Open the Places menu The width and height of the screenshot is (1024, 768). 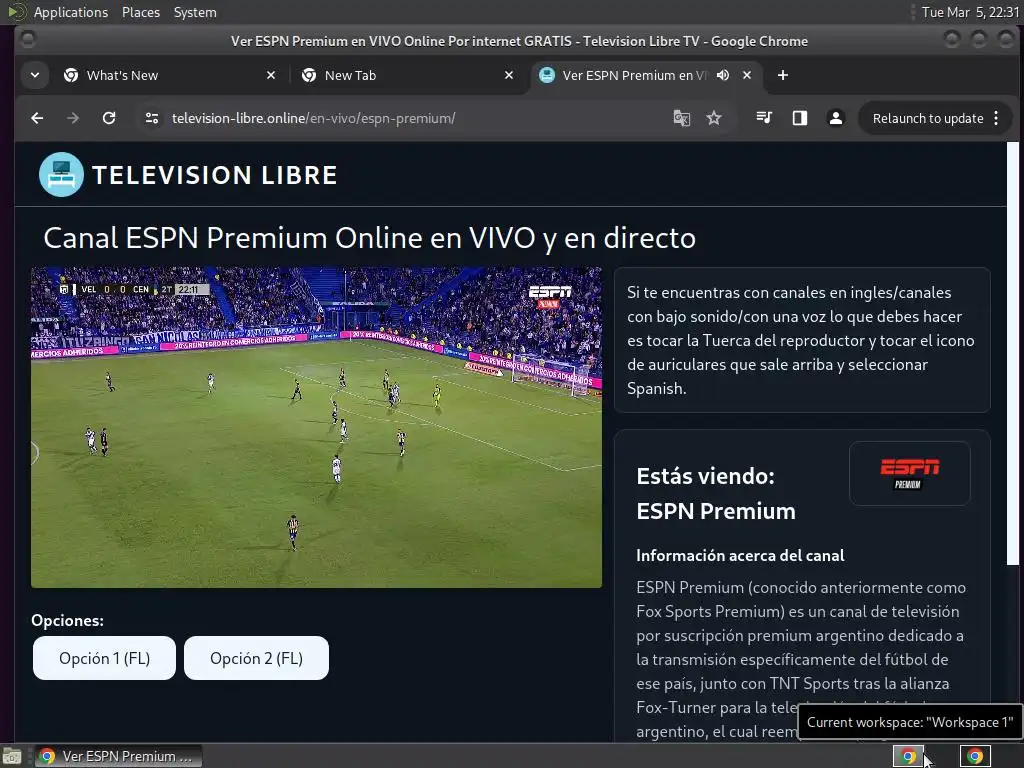click(x=140, y=12)
